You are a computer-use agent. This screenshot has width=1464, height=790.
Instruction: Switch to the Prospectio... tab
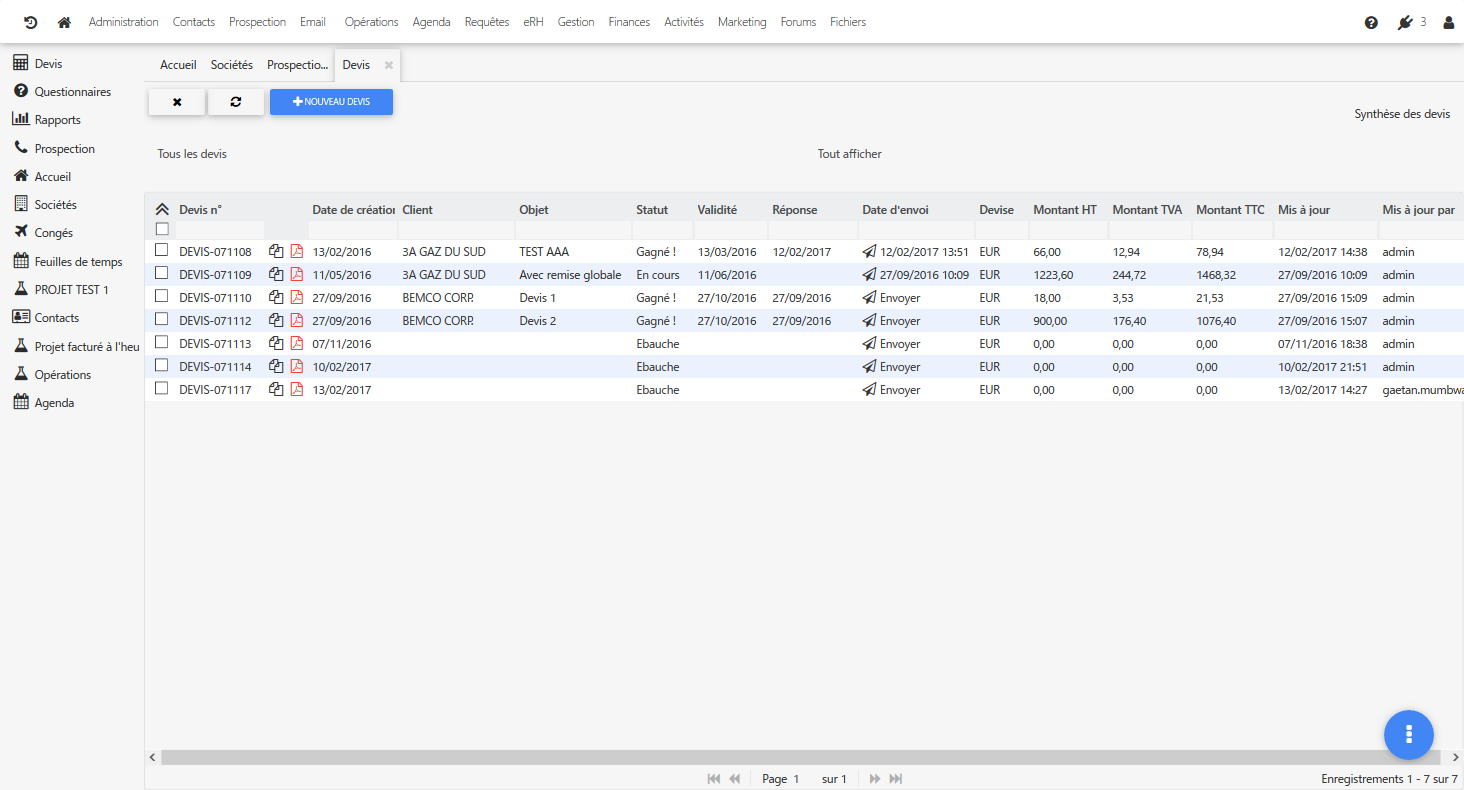coord(297,65)
